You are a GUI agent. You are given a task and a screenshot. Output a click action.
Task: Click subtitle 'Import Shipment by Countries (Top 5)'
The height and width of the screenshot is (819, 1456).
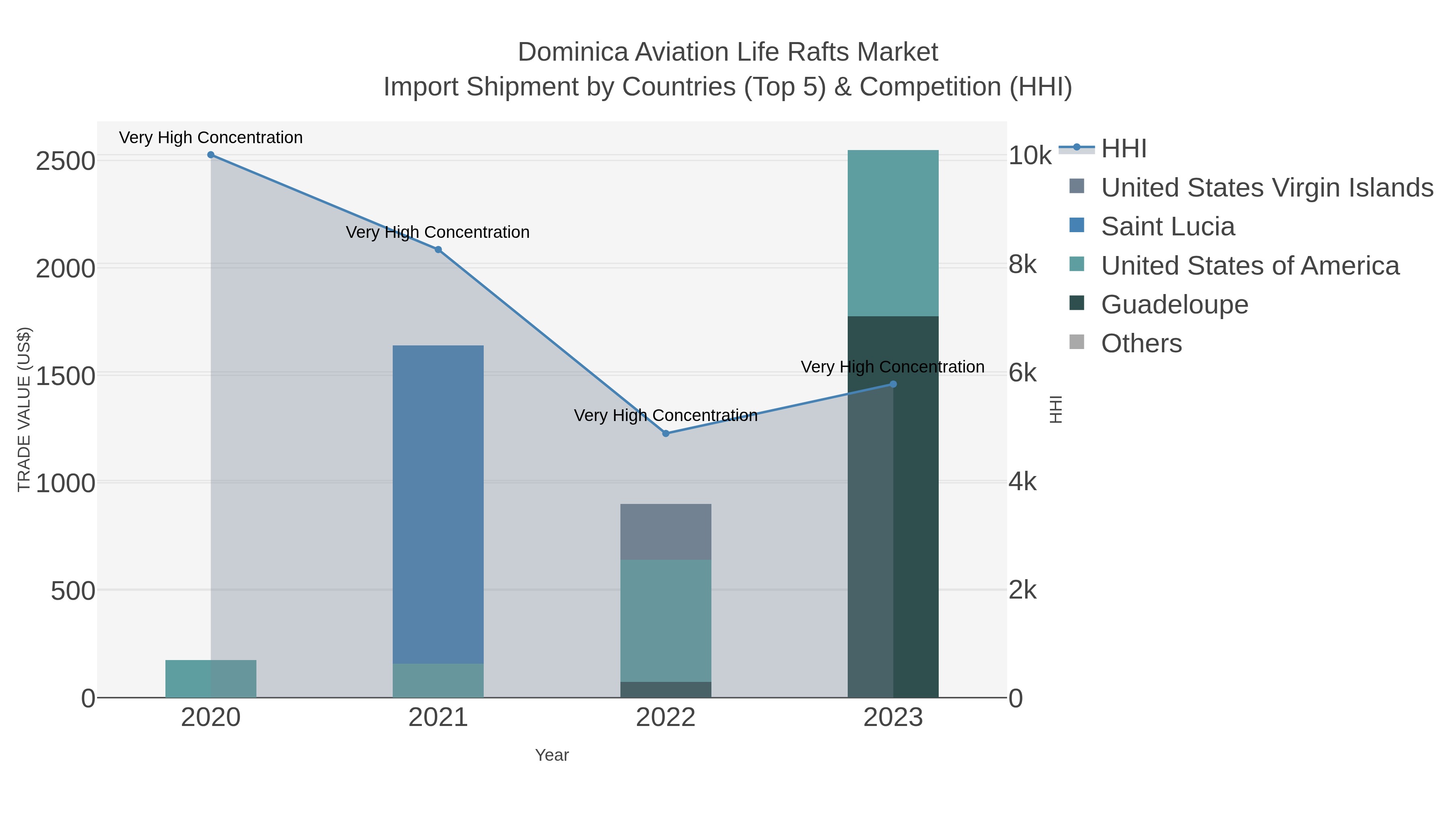click(605, 87)
